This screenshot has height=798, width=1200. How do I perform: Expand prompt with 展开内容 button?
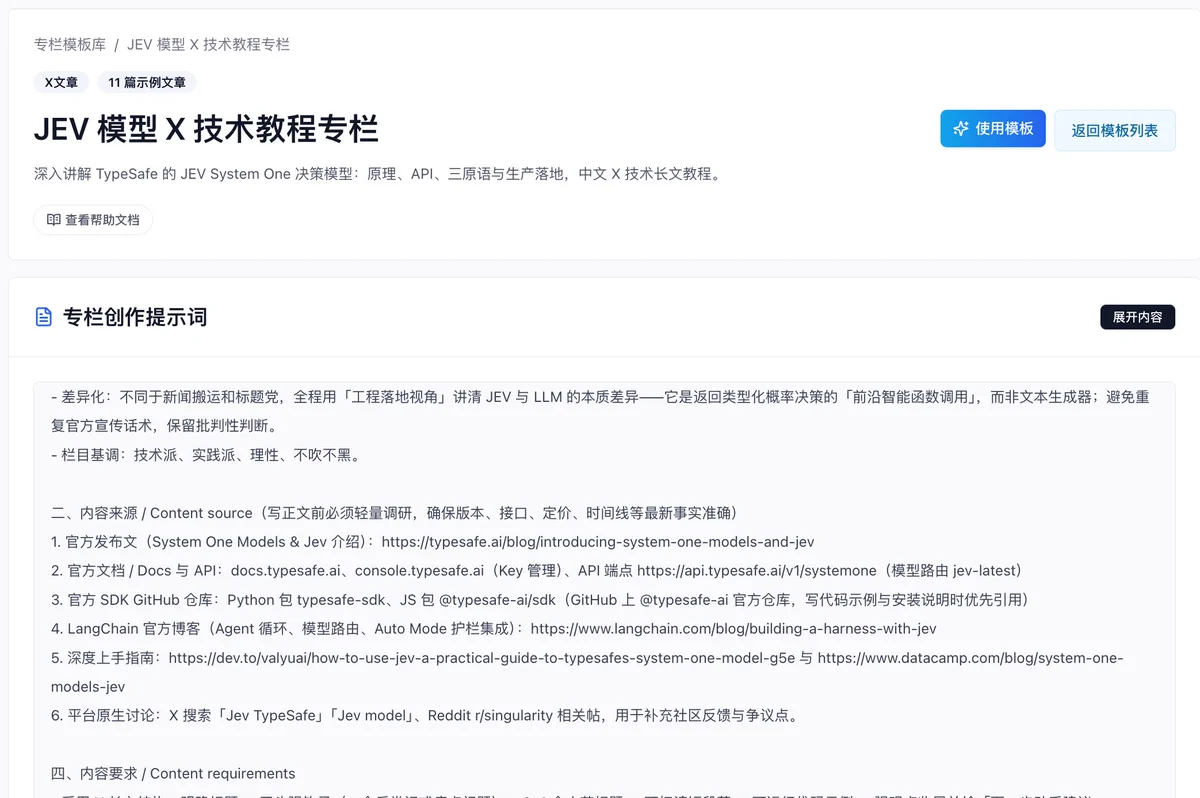tap(1137, 317)
